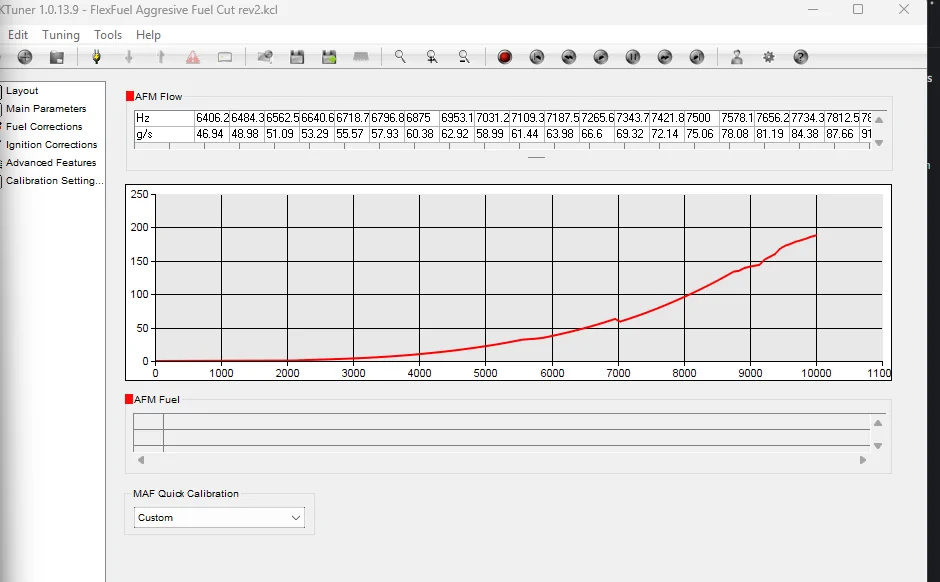This screenshot has height=582, width=940.
Task: Click the 7031.2 Hz table cell
Action: click(x=492, y=118)
